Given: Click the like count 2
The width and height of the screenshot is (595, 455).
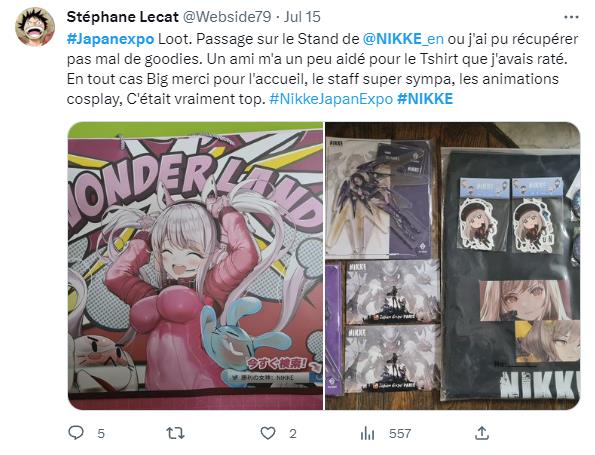Looking at the screenshot, I should 293,433.
